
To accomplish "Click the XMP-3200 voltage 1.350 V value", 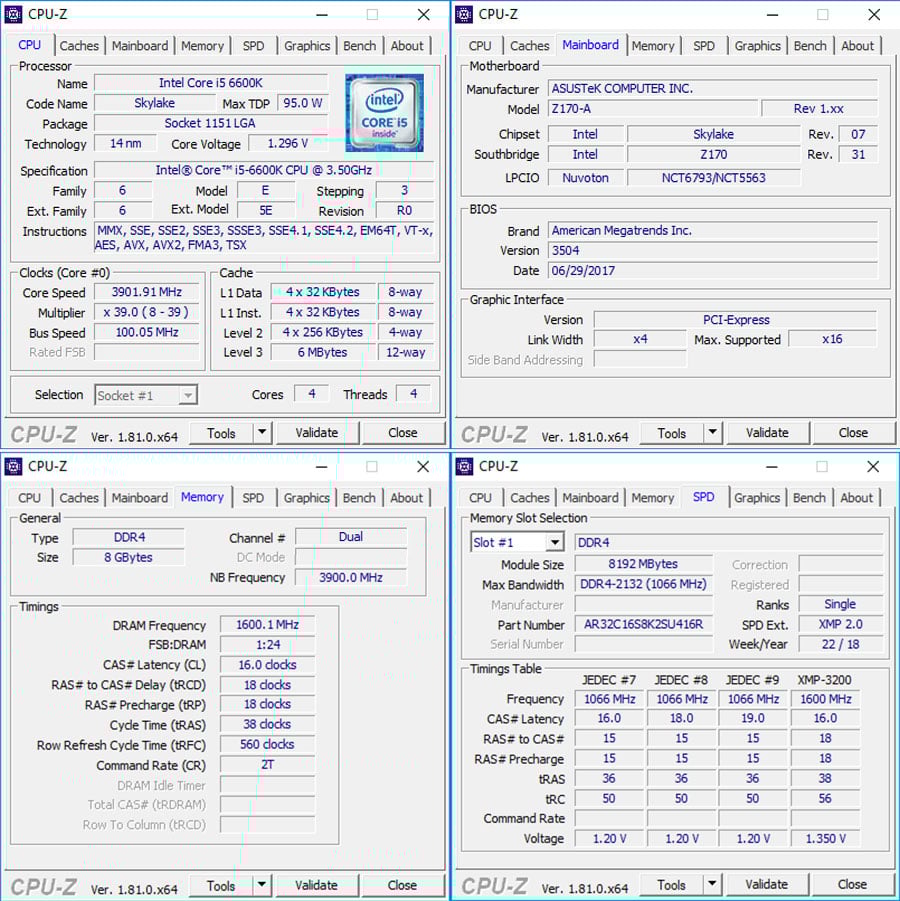I will tap(825, 838).
